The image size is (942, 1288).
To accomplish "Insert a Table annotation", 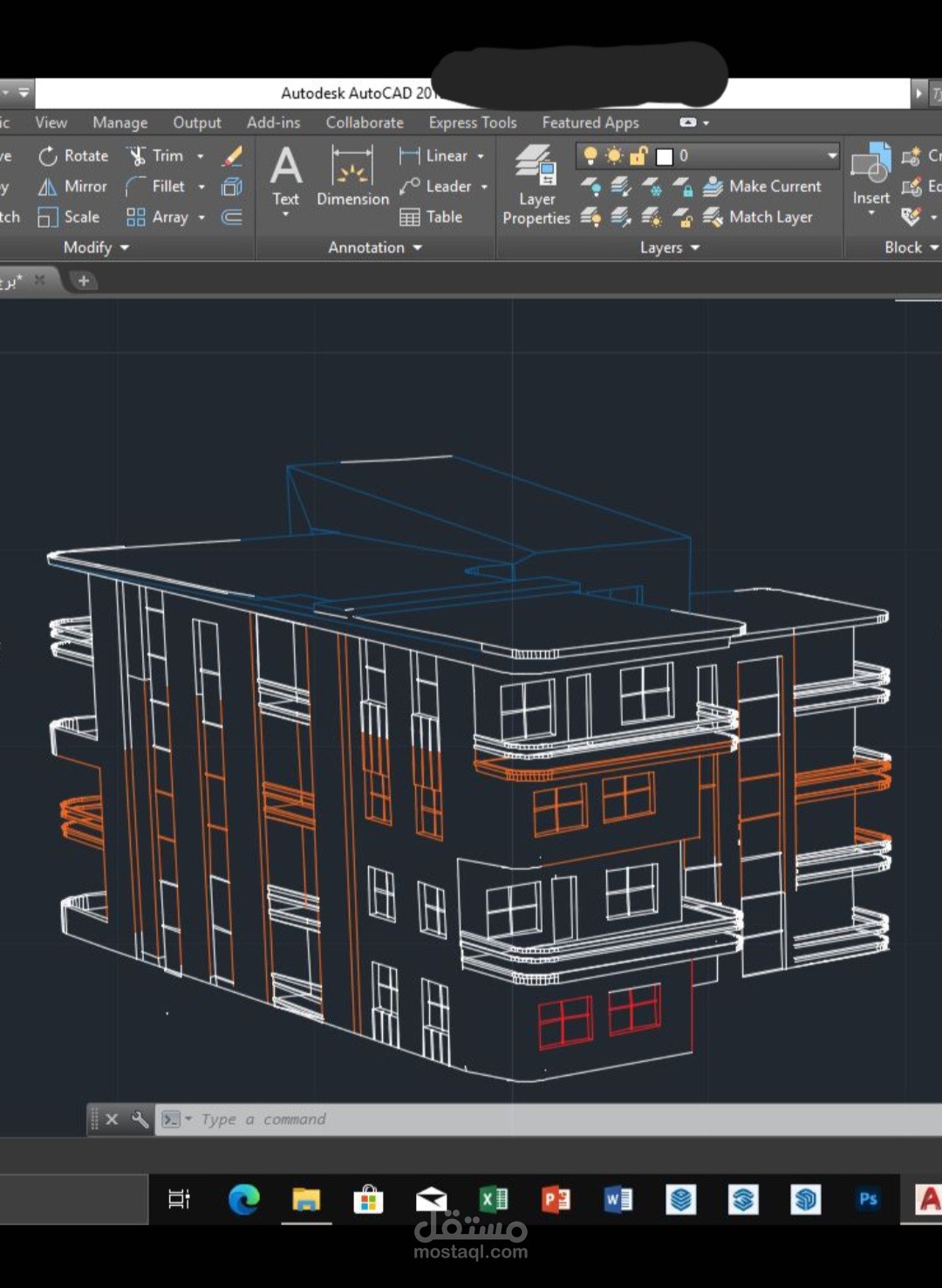I will coord(431,217).
